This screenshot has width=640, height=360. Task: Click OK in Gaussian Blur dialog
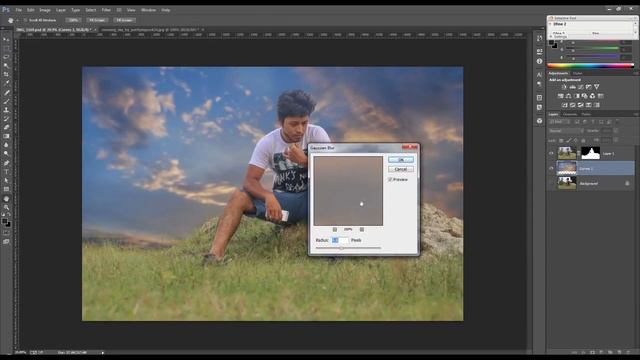point(401,160)
